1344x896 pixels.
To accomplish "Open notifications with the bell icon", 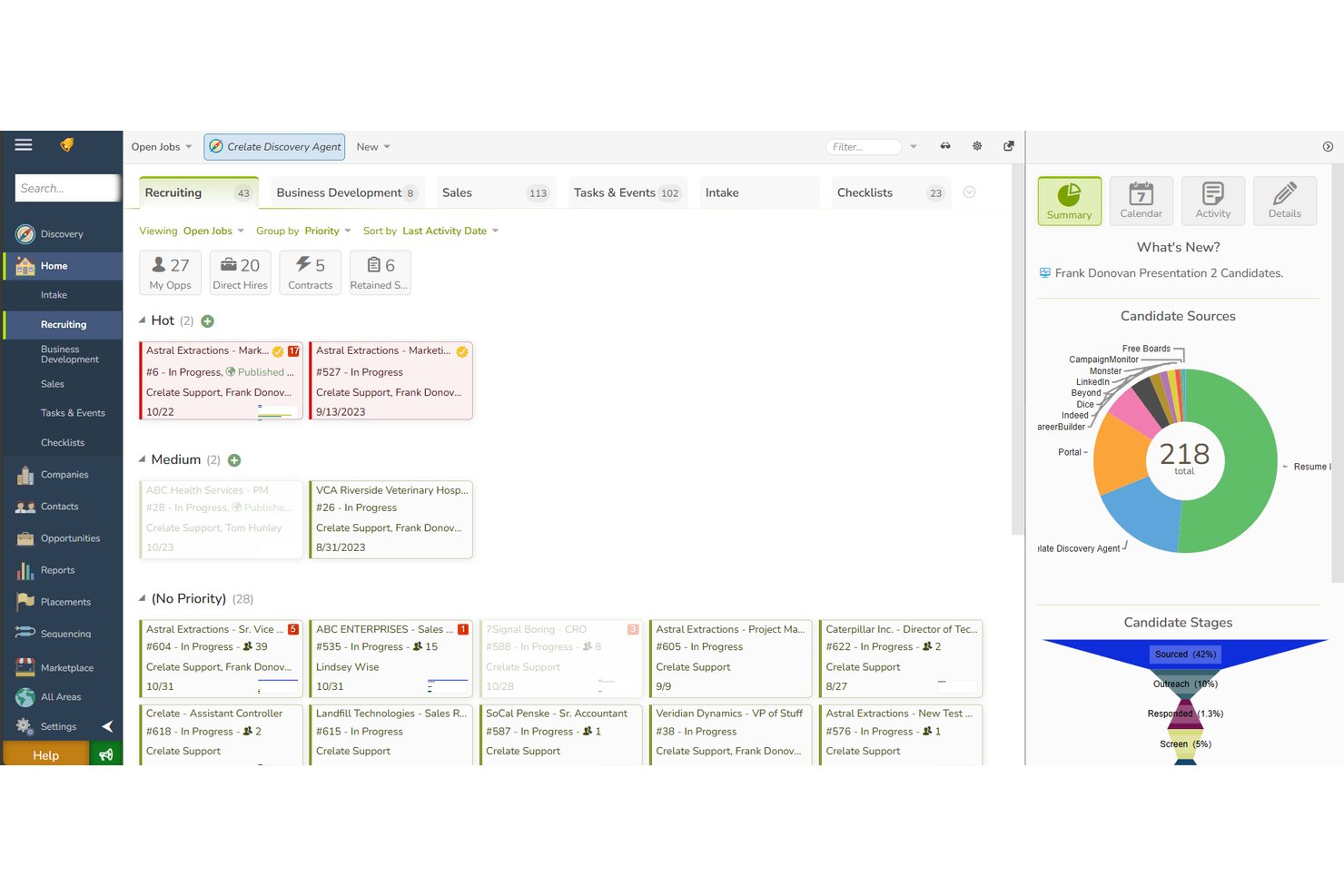I will pos(66,145).
